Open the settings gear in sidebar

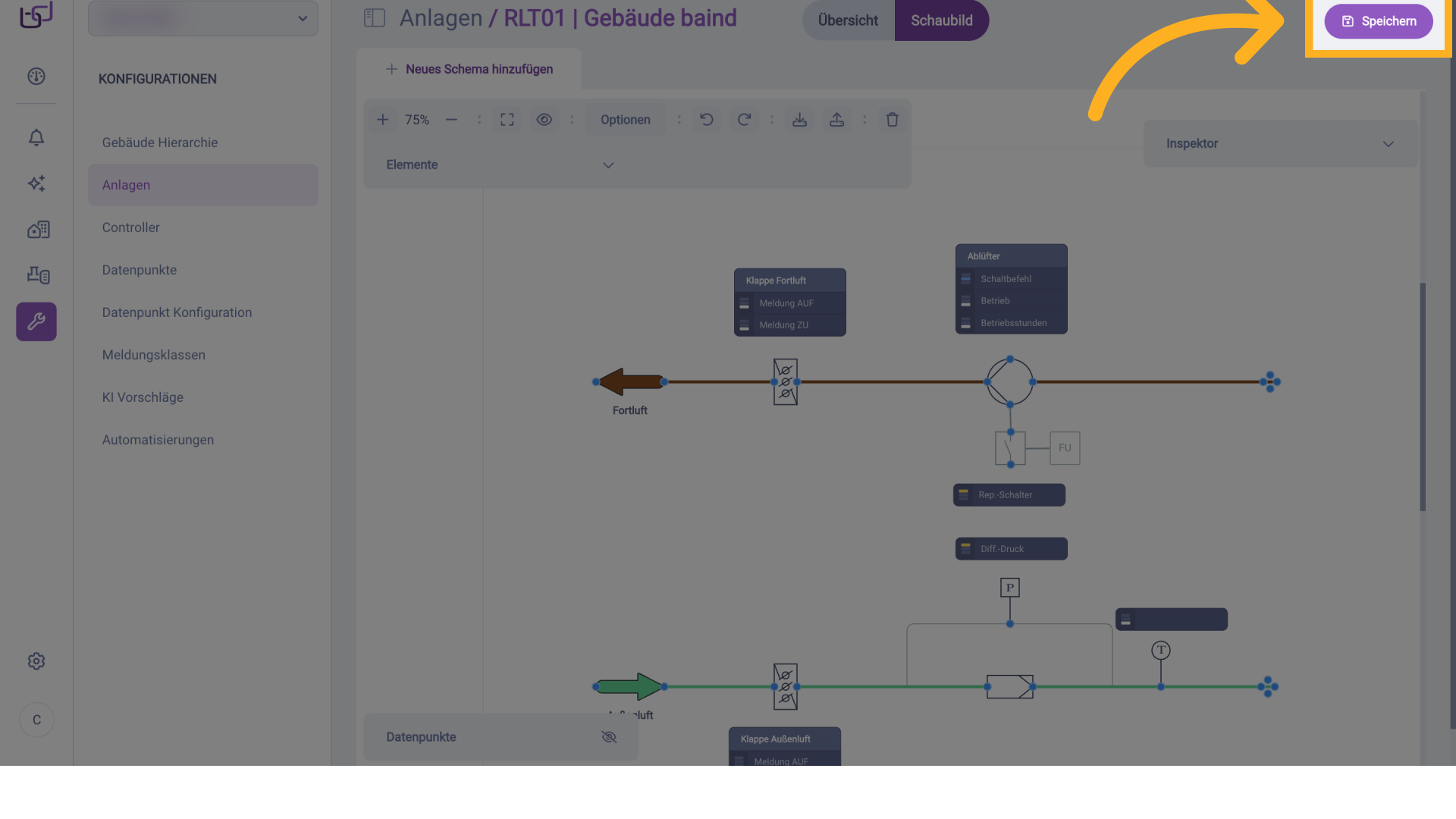coord(36,661)
